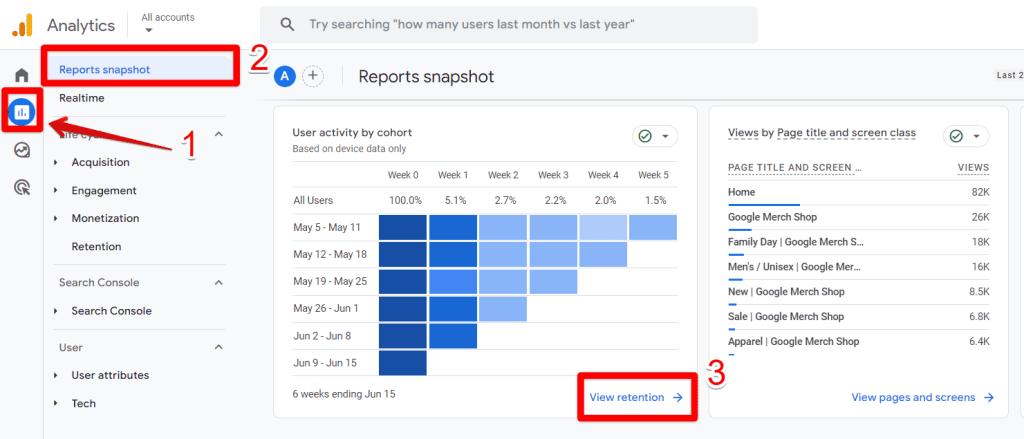The width and height of the screenshot is (1024, 439).
Task: Click the Jun 2 - Jun 8 cohort label
Action: coord(323,336)
